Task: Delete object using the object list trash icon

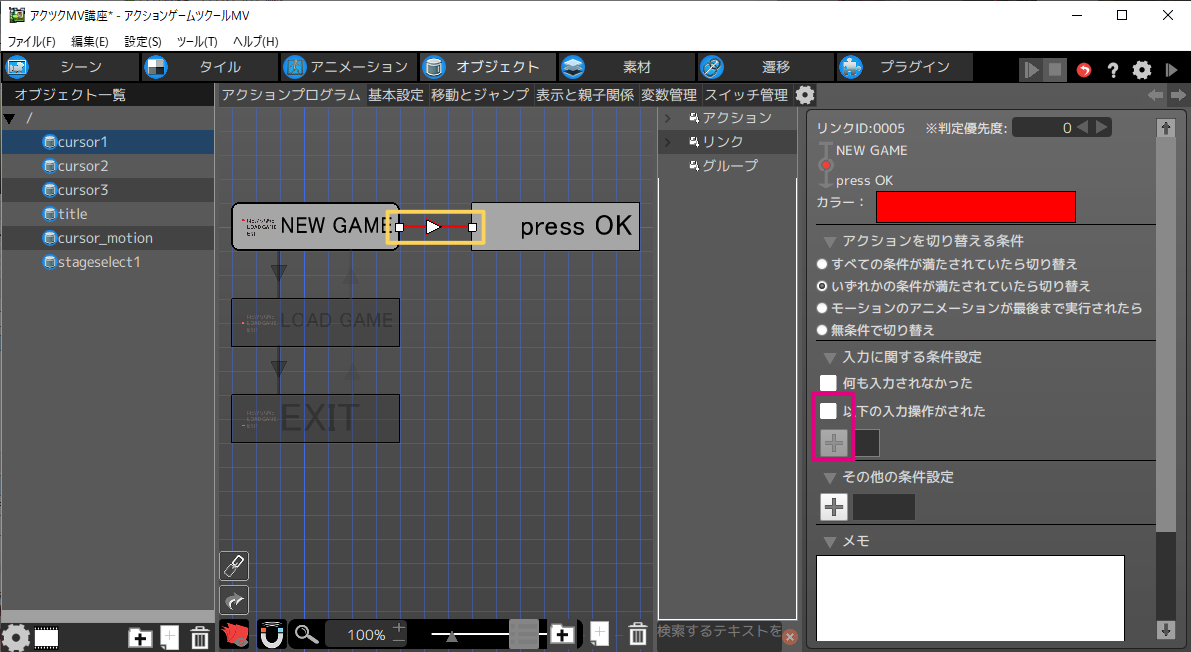Action: (199, 636)
